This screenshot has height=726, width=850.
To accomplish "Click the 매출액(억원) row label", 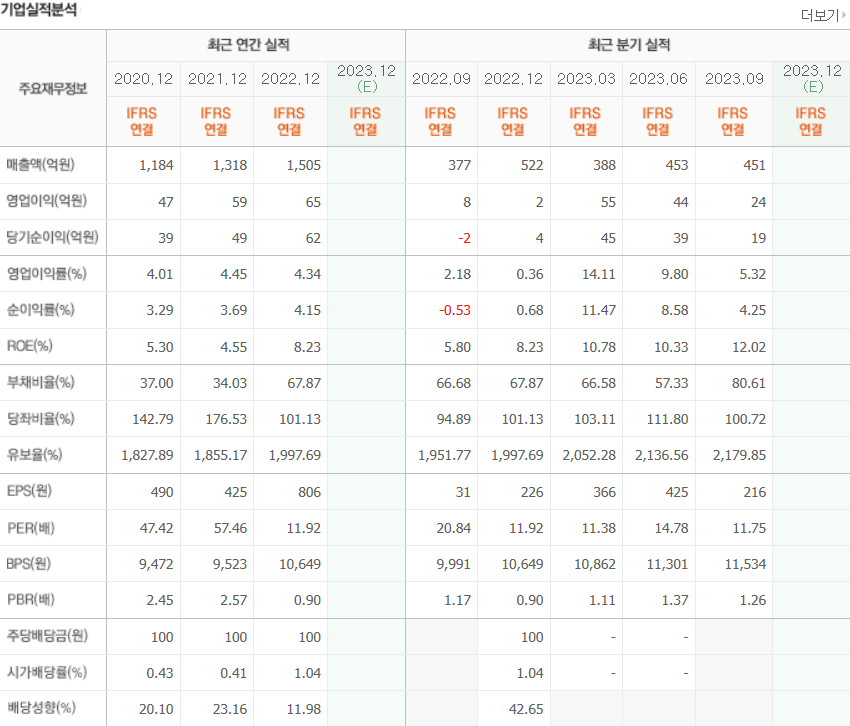I will [x=41, y=165].
